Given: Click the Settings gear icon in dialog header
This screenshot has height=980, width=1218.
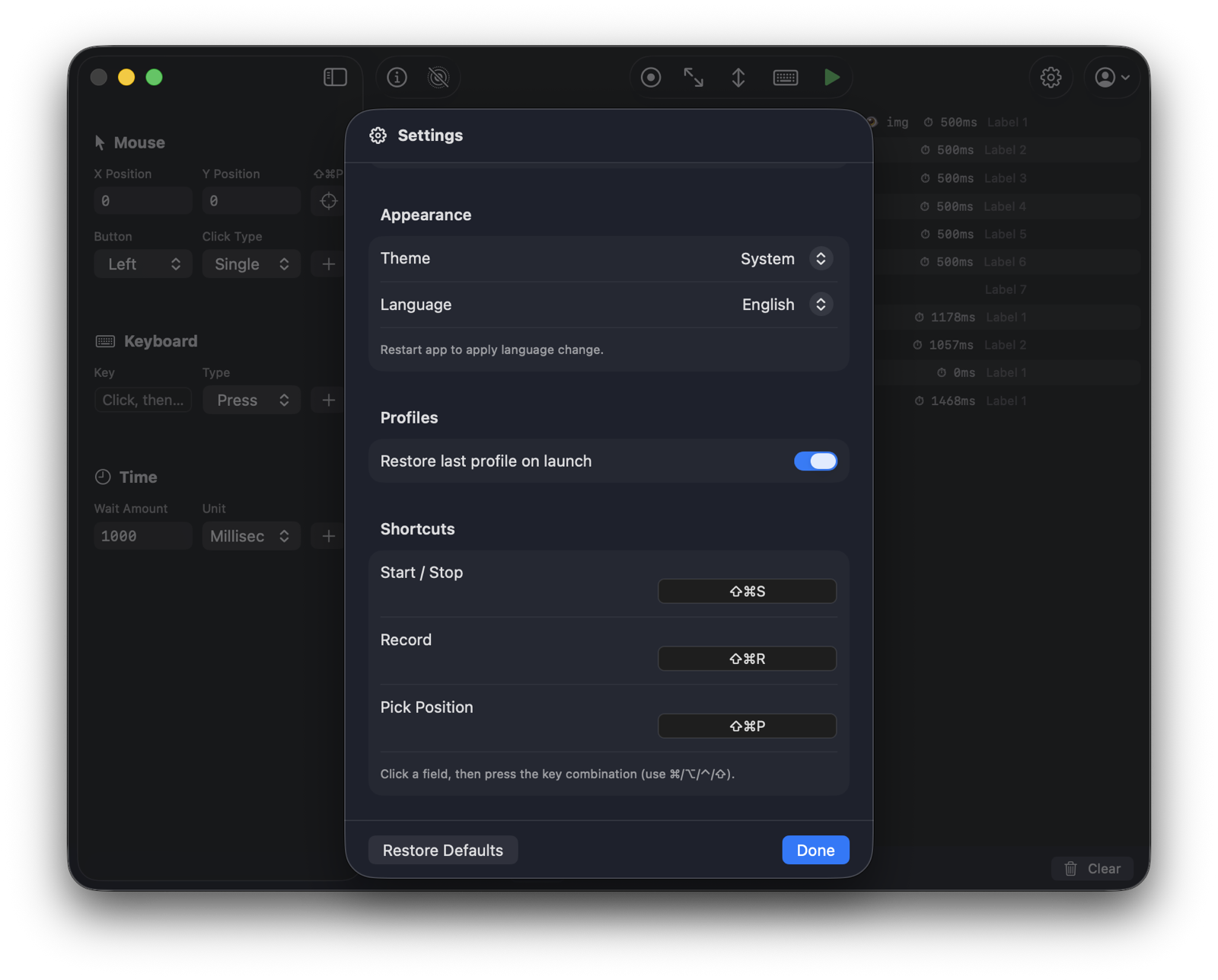Looking at the screenshot, I should pos(378,136).
